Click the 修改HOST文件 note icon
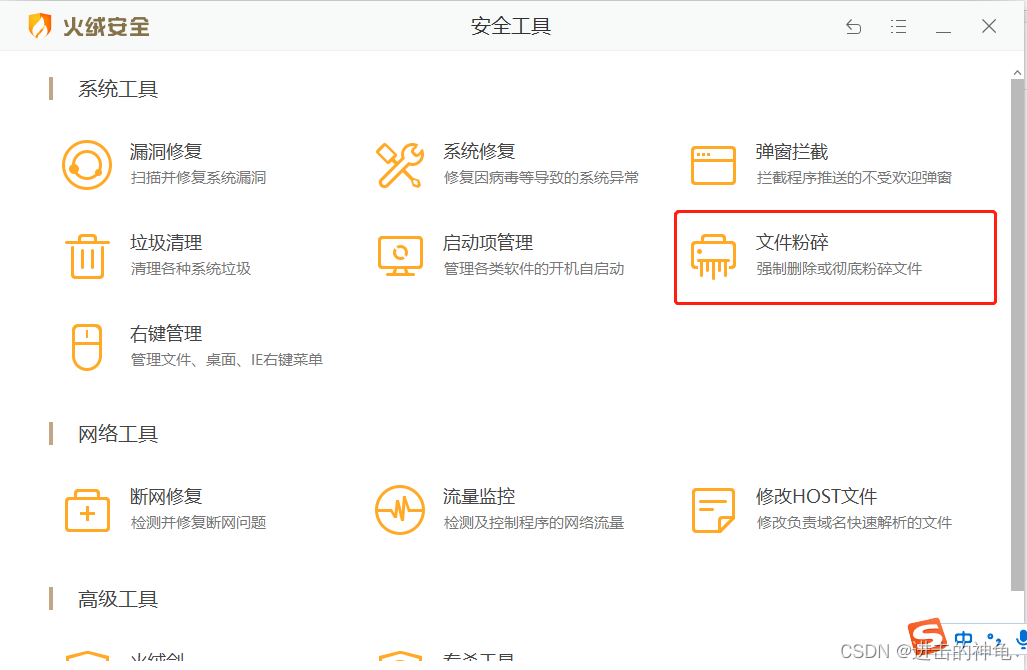This screenshot has width=1027, height=670. pos(713,510)
